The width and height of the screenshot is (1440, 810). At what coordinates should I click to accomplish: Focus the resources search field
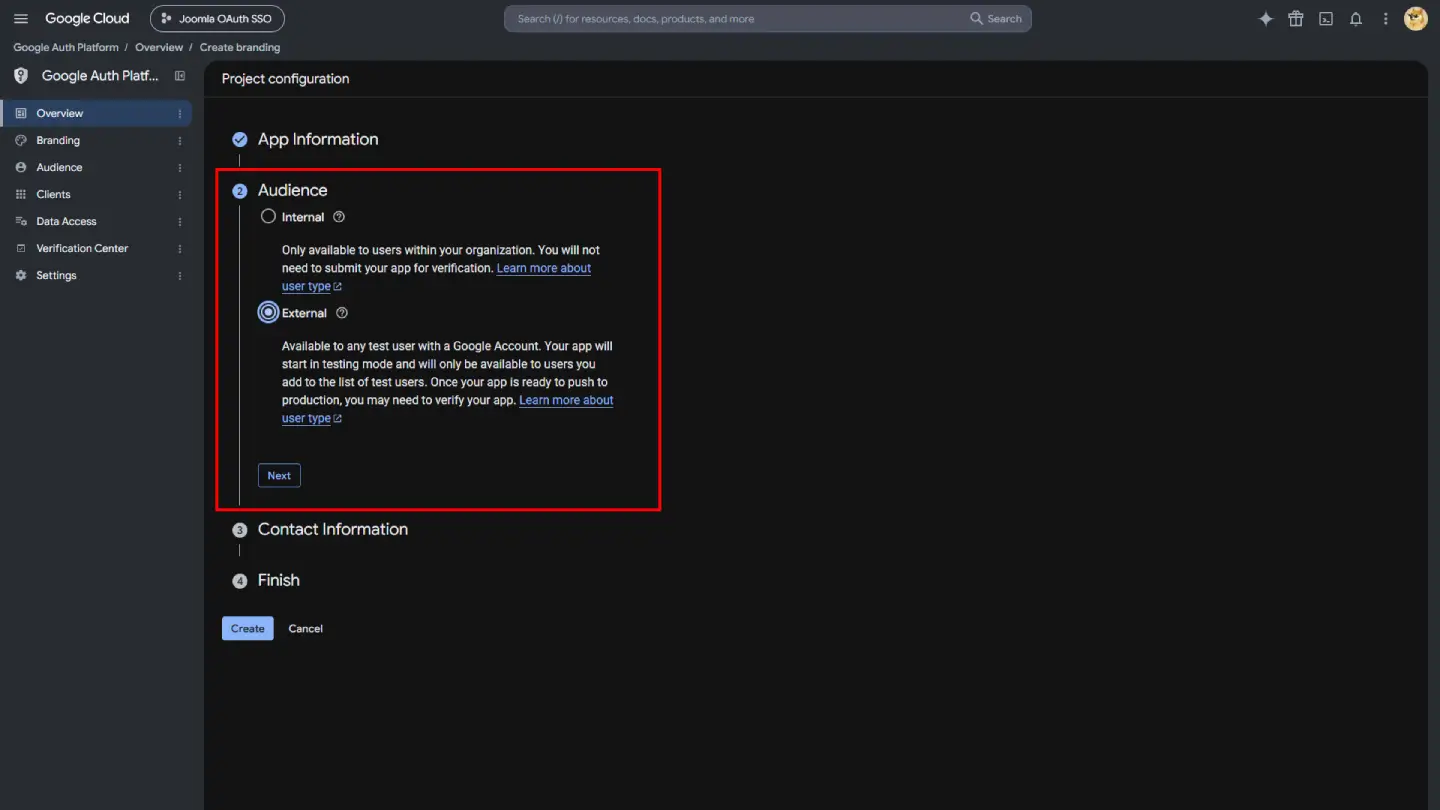(x=740, y=19)
